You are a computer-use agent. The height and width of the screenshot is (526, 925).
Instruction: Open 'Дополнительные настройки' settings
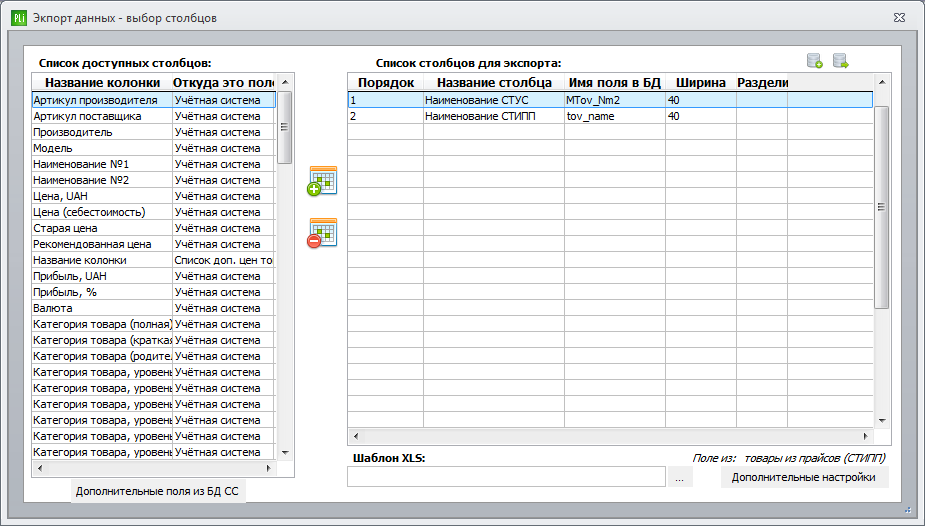pyautogui.click(x=803, y=477)
